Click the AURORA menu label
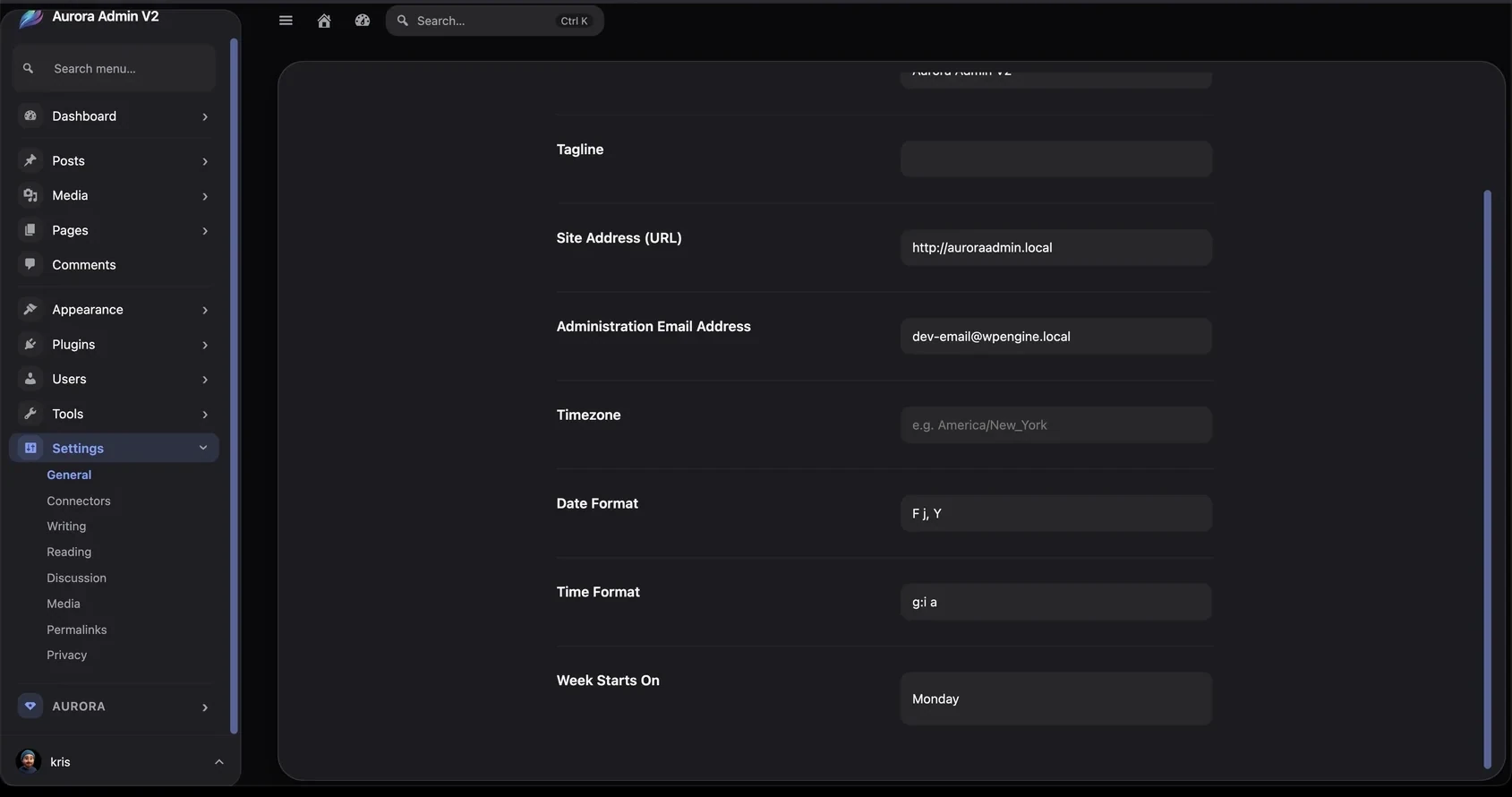 pyautogui.click(x=79, y=706)
